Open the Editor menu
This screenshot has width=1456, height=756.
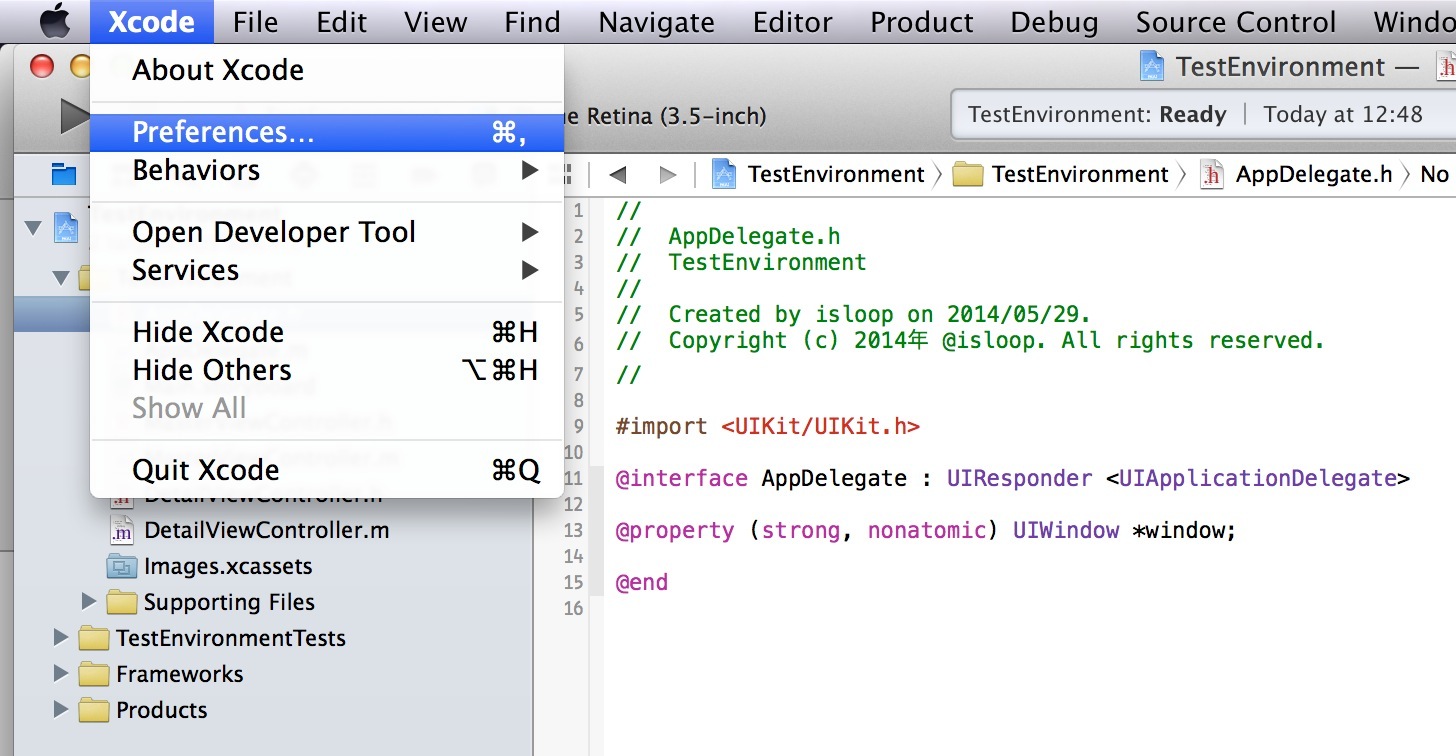pyautogui.click(x=793, y=22)
